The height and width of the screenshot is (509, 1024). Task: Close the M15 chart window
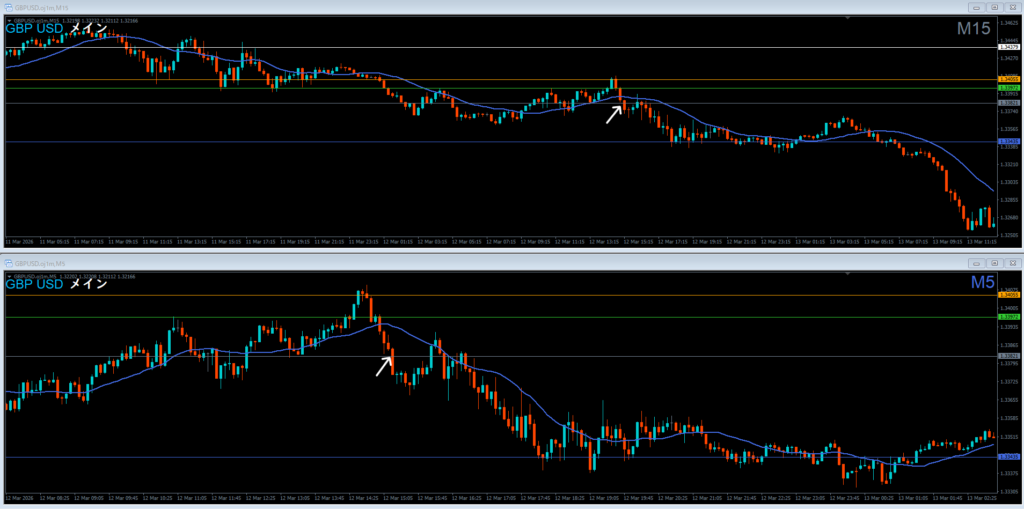point(1012,7)
